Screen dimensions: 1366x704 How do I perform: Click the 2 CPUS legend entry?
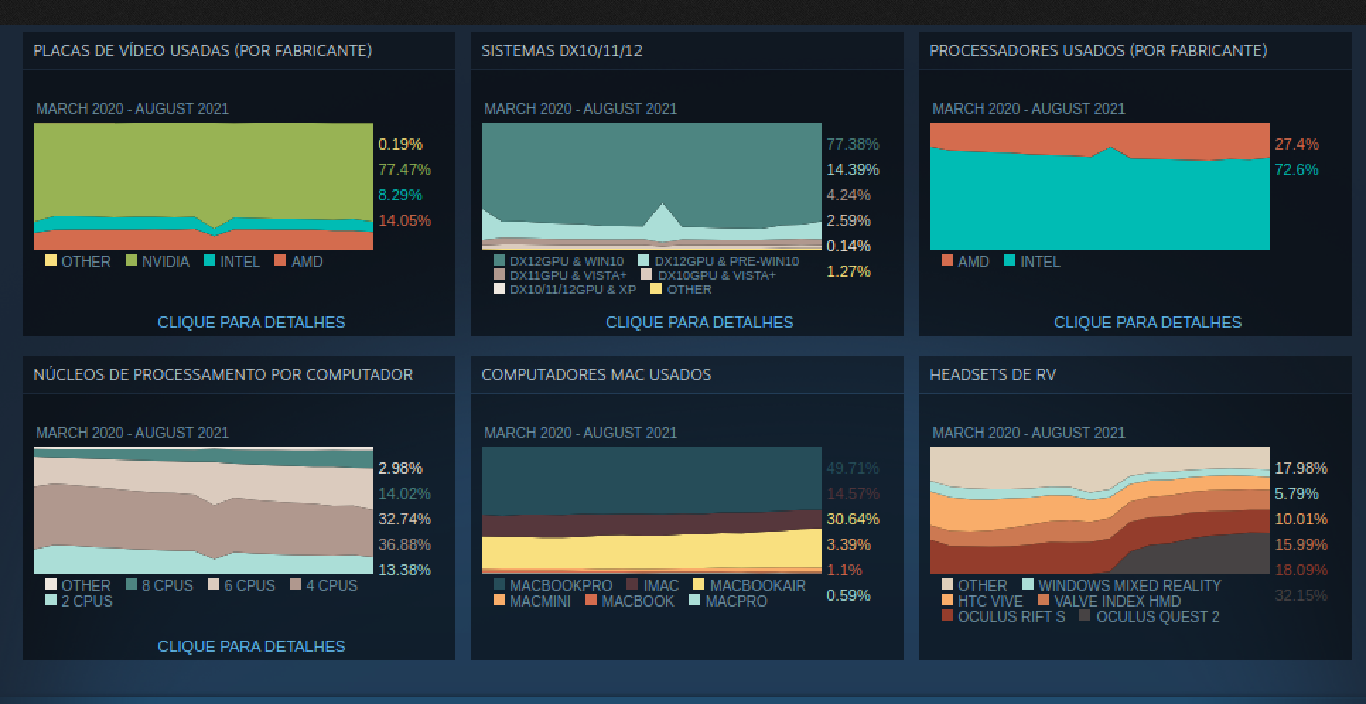(79, 601)
